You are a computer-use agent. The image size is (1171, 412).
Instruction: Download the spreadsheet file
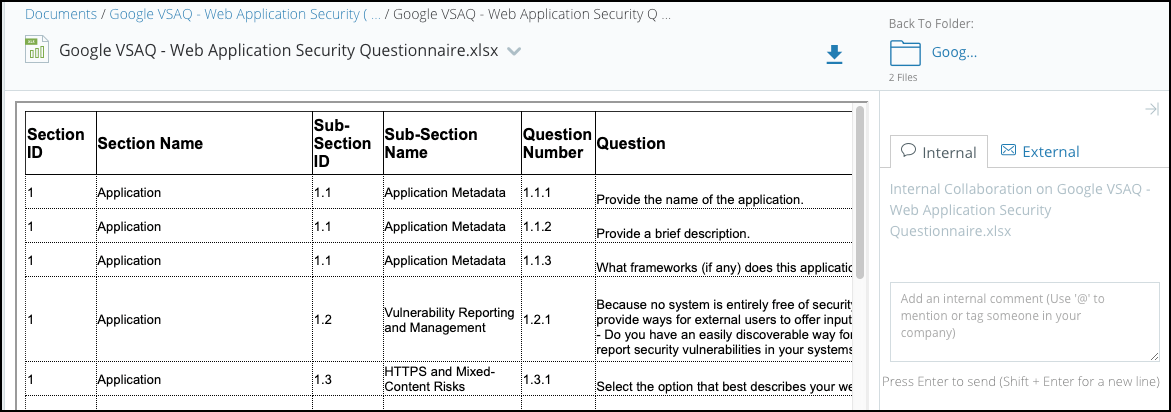pos(834,55)
